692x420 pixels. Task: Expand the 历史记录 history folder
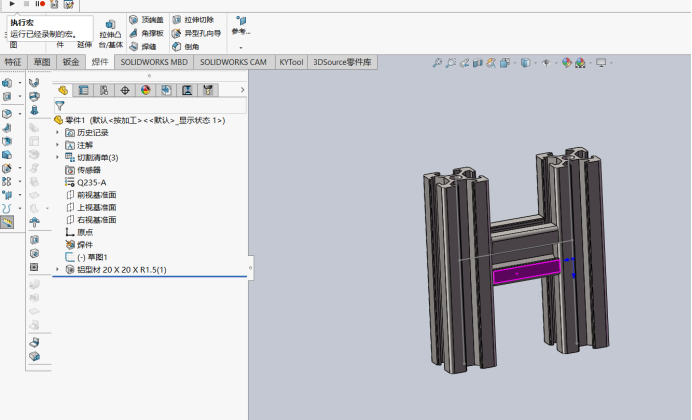pyautogui.click(x=57, y=132)
